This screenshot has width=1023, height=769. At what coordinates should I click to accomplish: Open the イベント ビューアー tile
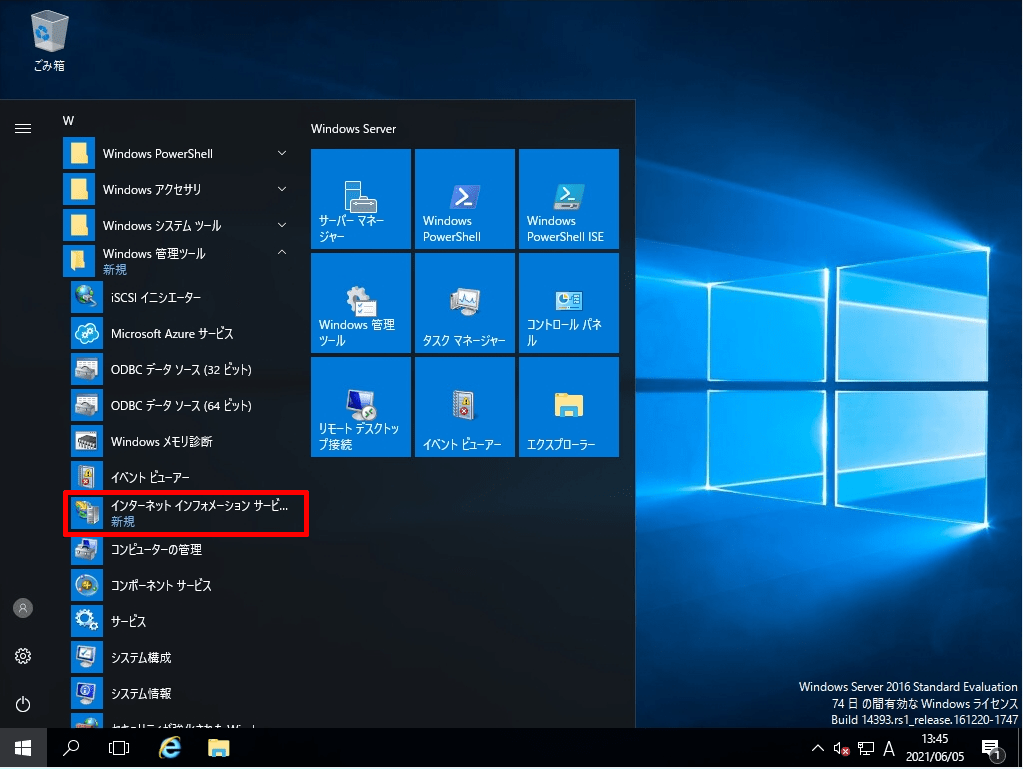(464, 407)
